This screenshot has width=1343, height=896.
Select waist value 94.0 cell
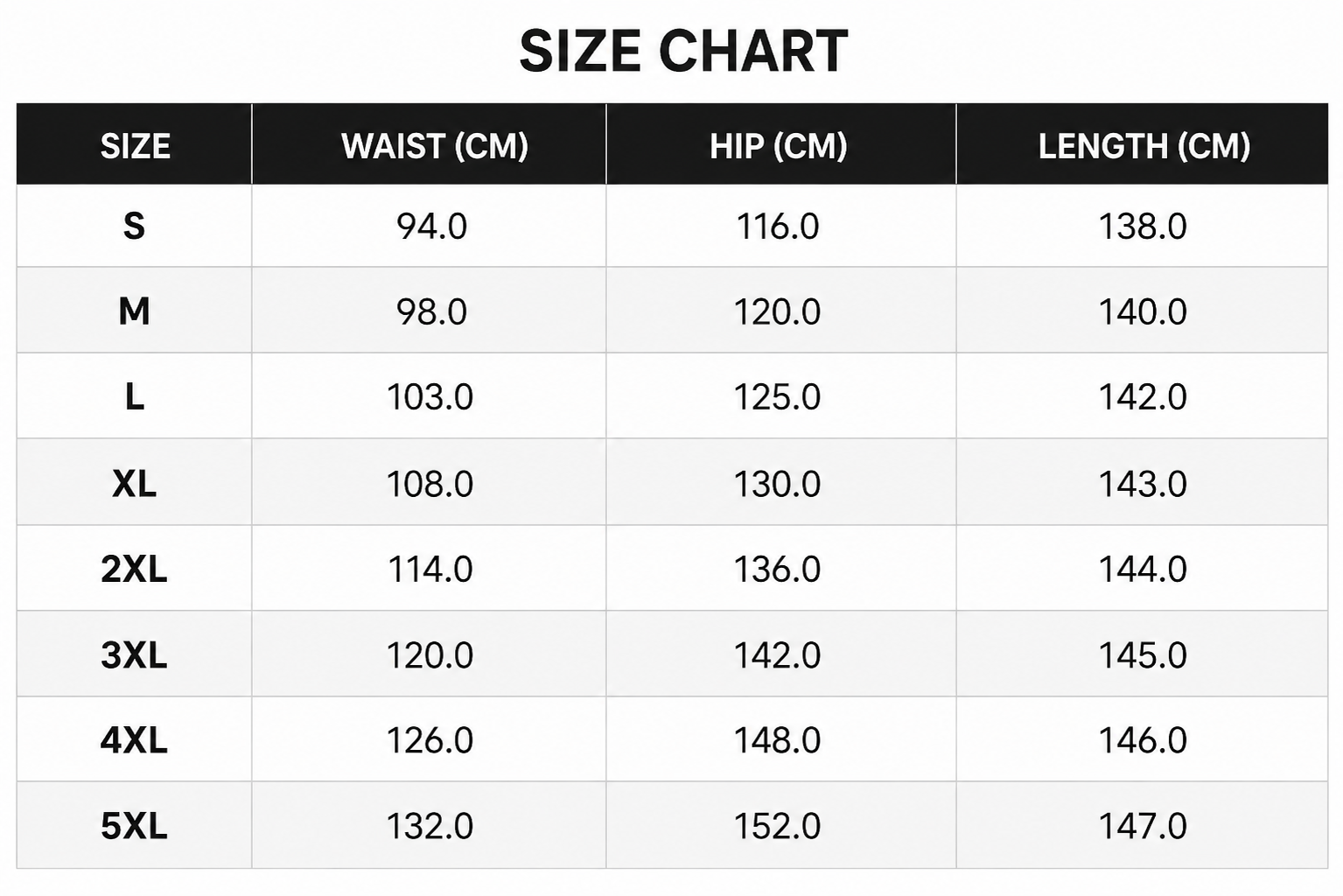(x=431, y=227)
